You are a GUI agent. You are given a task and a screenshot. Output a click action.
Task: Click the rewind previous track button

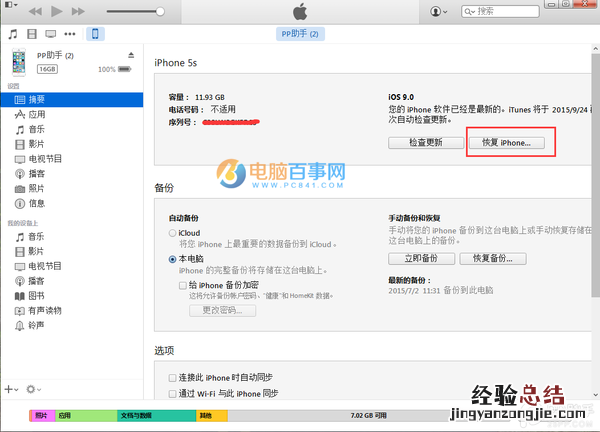click(x=35, y=11)
